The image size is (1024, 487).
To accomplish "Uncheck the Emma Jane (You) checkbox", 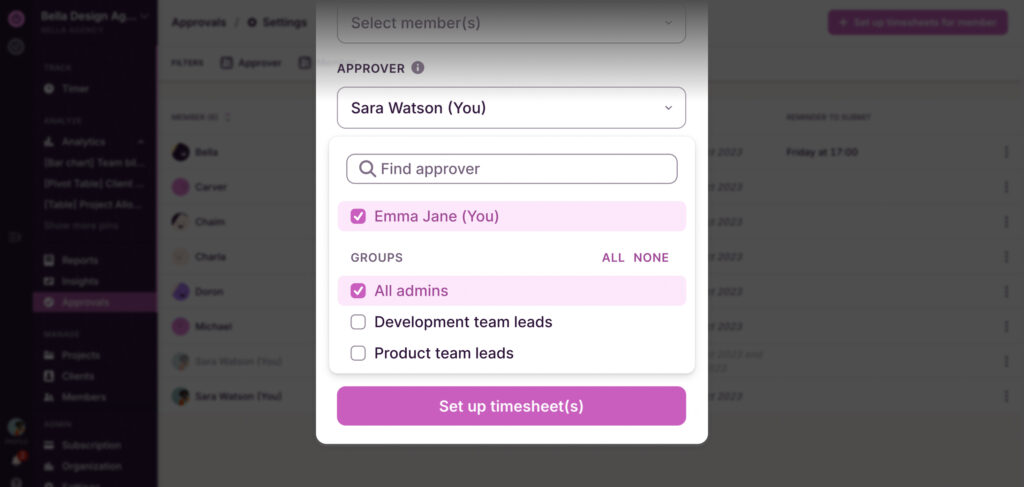I will pos(358,216).
